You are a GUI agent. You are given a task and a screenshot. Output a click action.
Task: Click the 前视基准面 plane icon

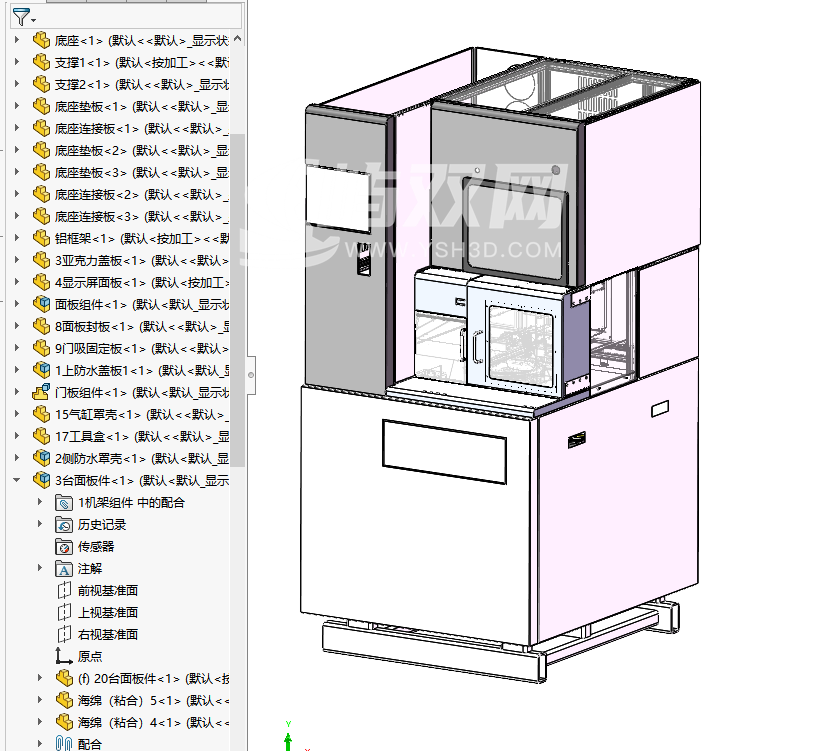coord(64,590)
